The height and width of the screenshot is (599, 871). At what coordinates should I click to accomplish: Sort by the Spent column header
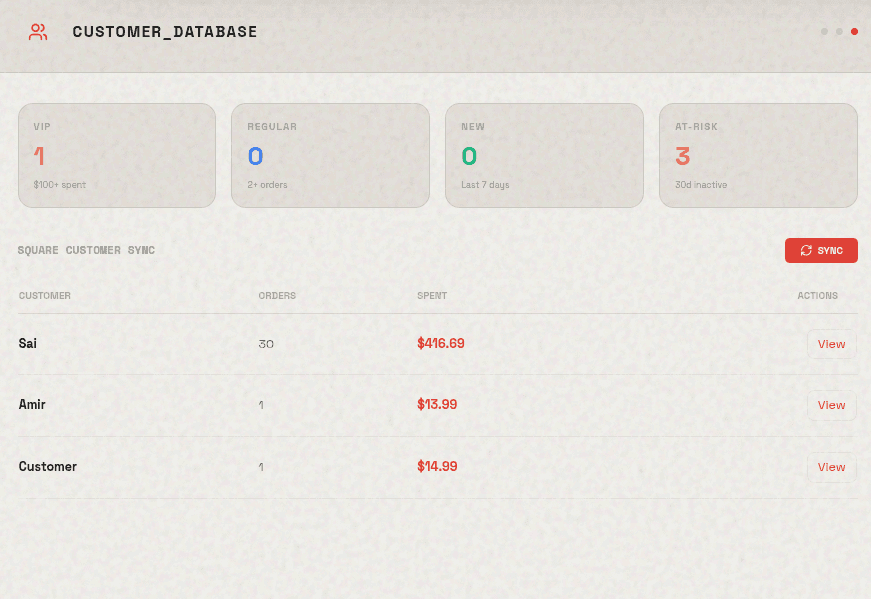click(432, 296)
